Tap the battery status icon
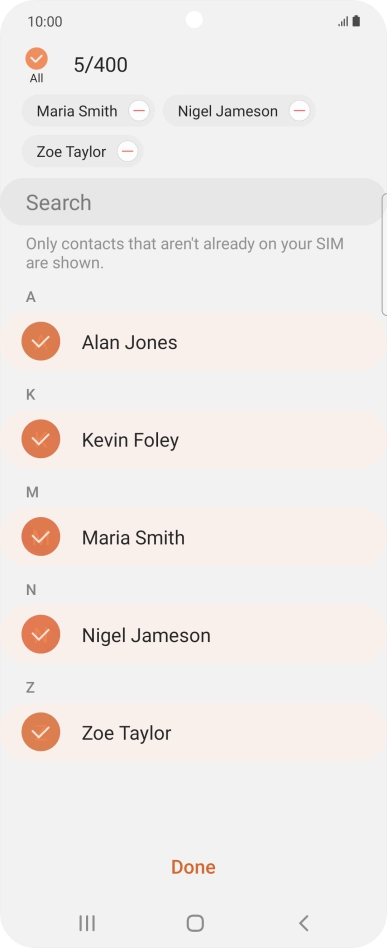 click(x=356, y=21)
